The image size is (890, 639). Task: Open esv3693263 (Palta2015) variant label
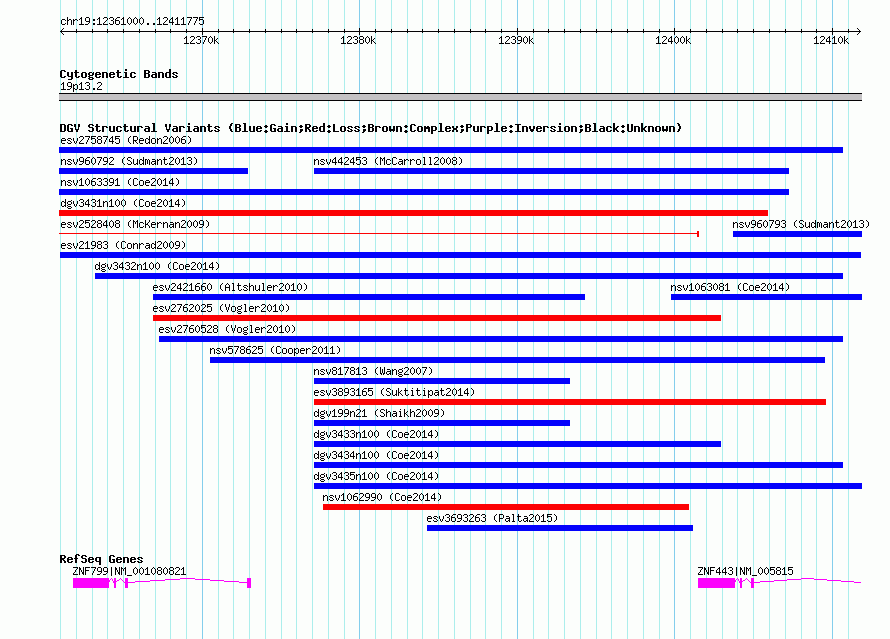[x=492, y=518]
